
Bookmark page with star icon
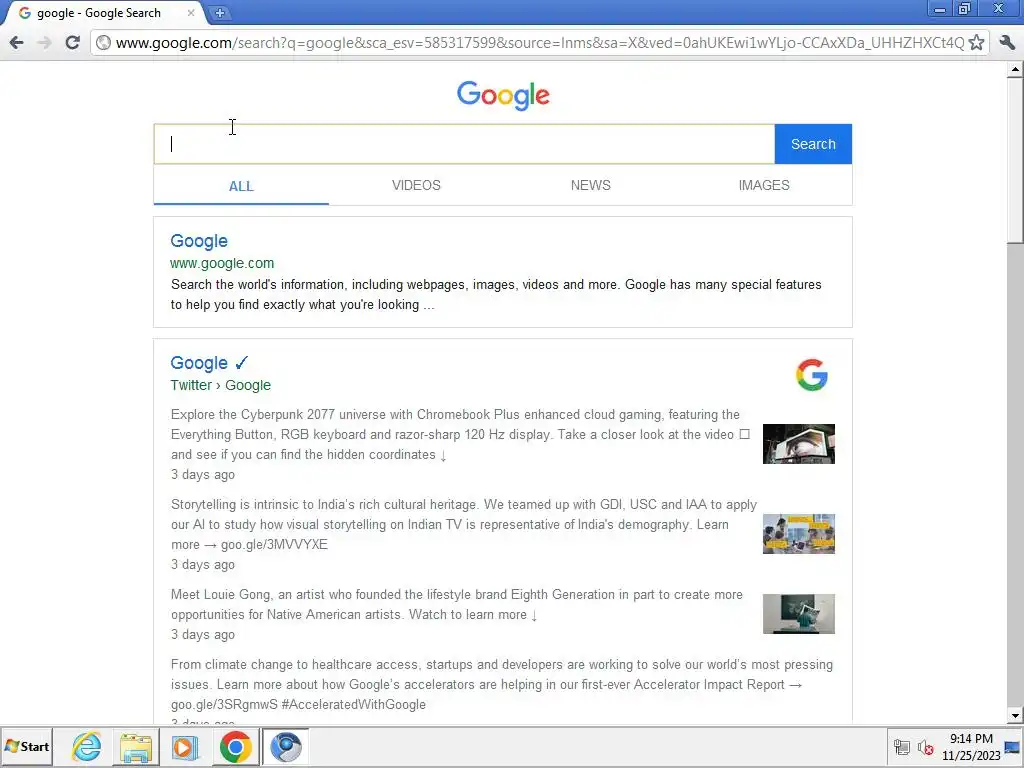976,42
